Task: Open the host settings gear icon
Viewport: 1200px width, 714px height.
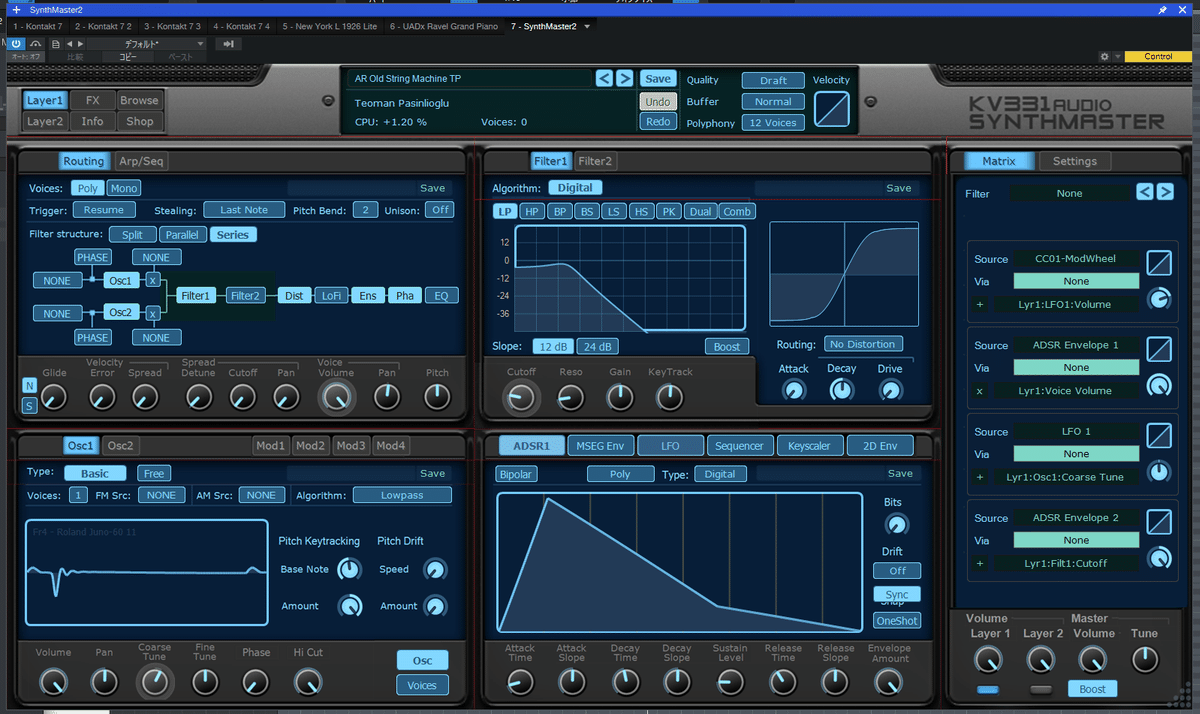Action: coord(1104,57)
